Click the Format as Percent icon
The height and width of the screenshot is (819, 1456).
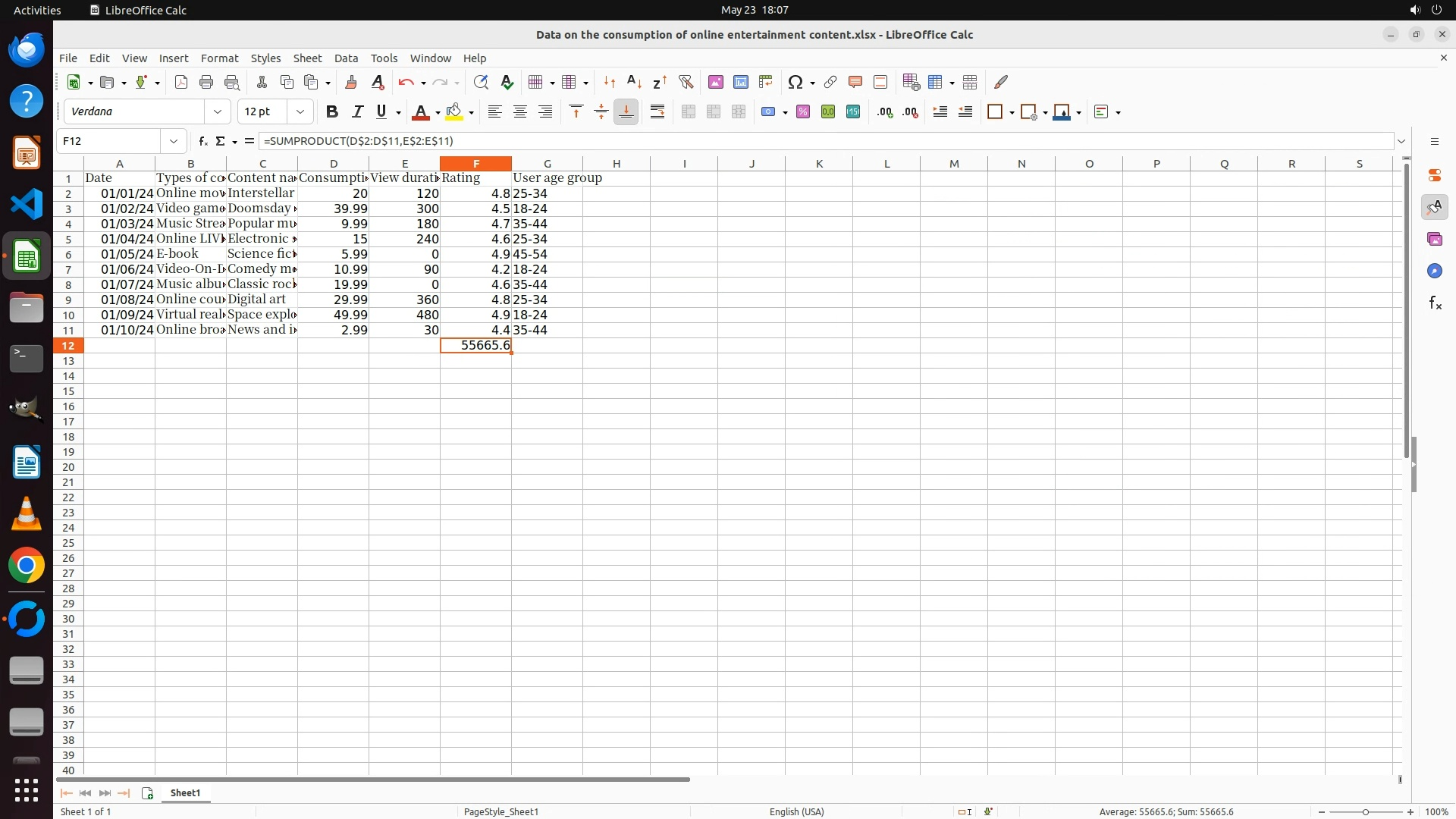coord(803,111)
